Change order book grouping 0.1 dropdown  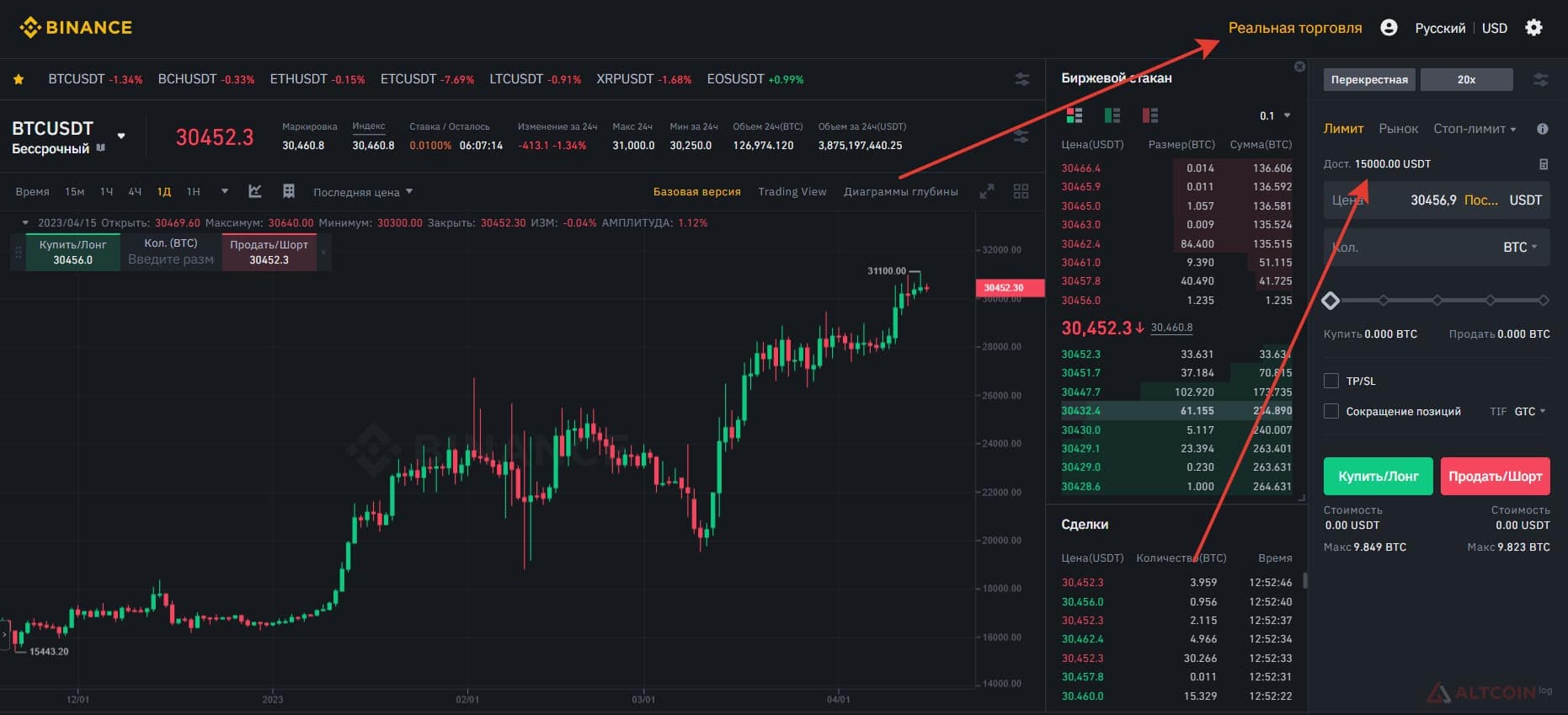coord(1275,115)
